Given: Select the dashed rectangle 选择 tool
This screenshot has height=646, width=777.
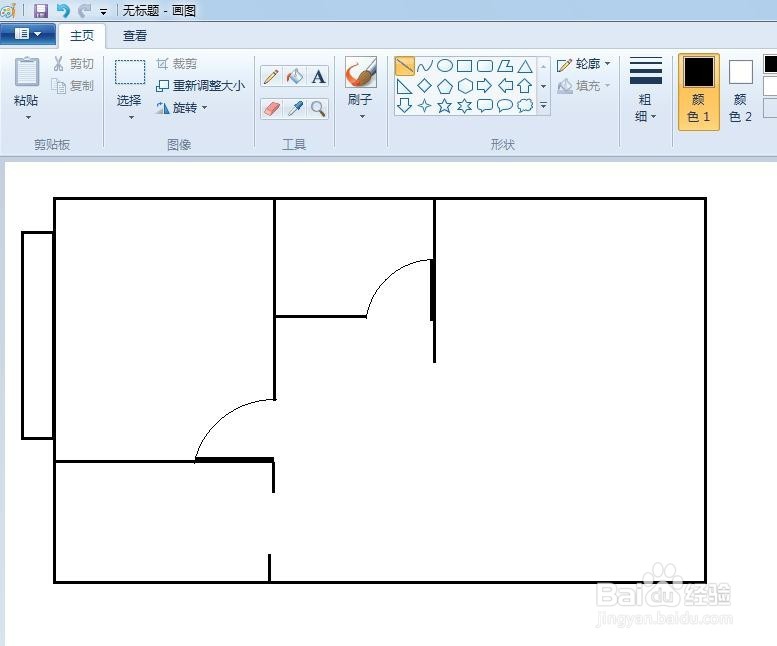Looking at the screenshot, I should [130, 72].
